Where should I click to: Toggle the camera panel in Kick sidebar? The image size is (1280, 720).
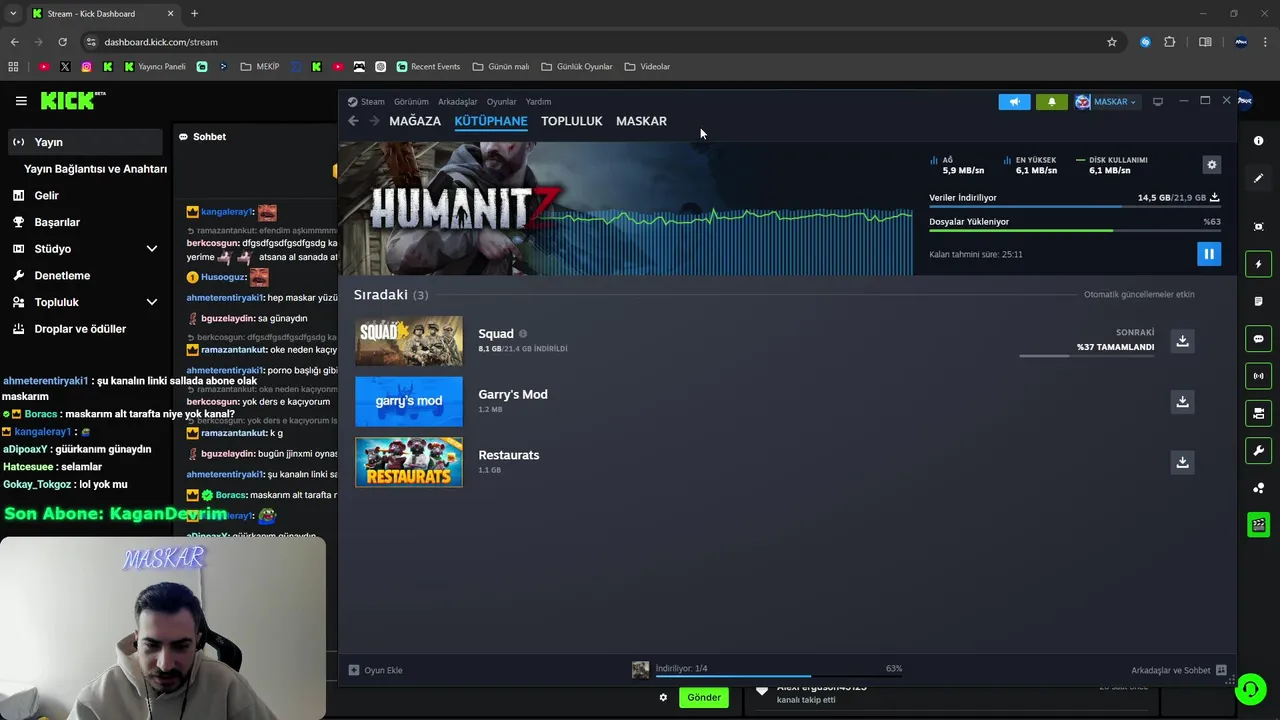click(1259, 413)
